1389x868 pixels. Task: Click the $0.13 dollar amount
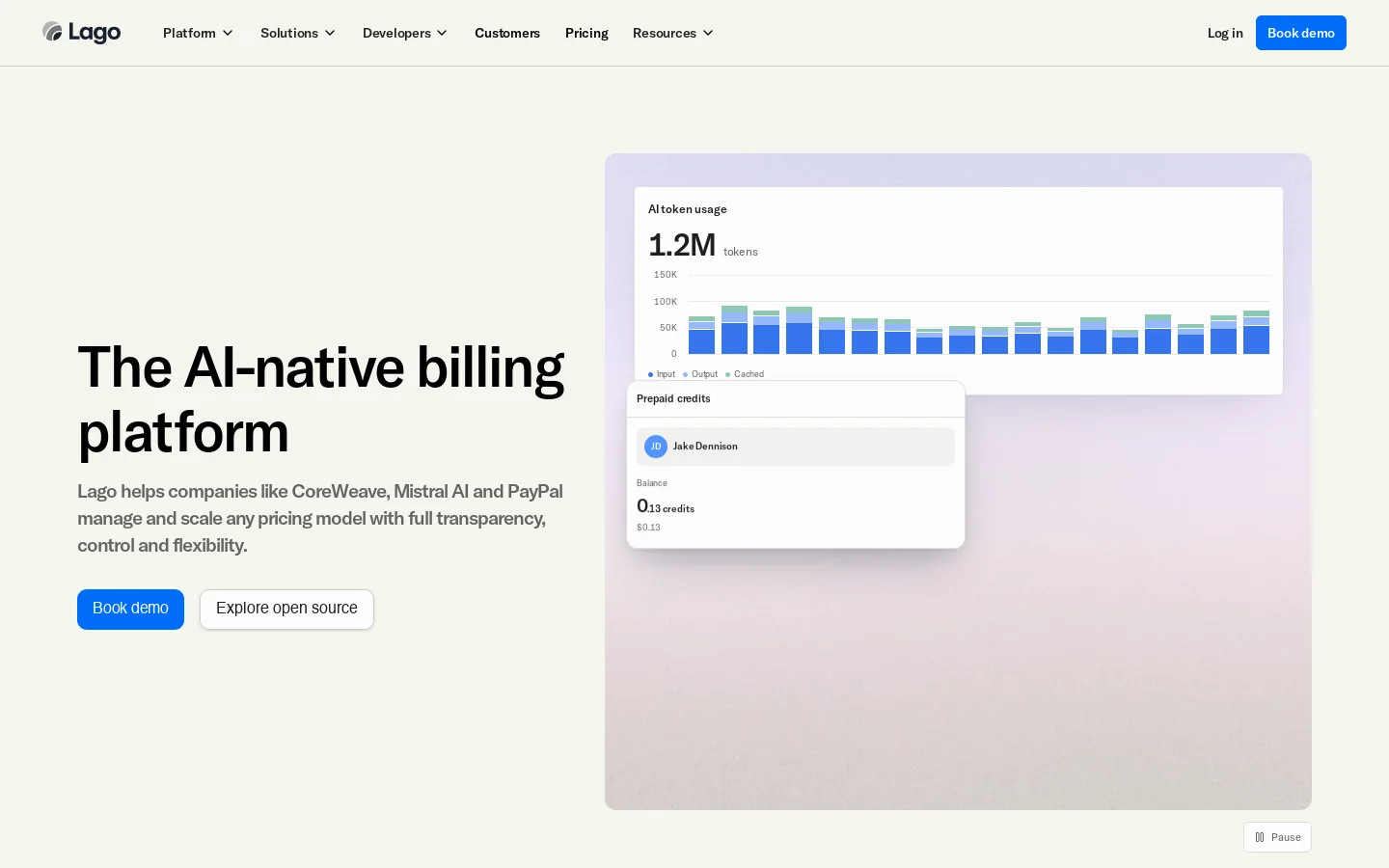pos(649,528)
